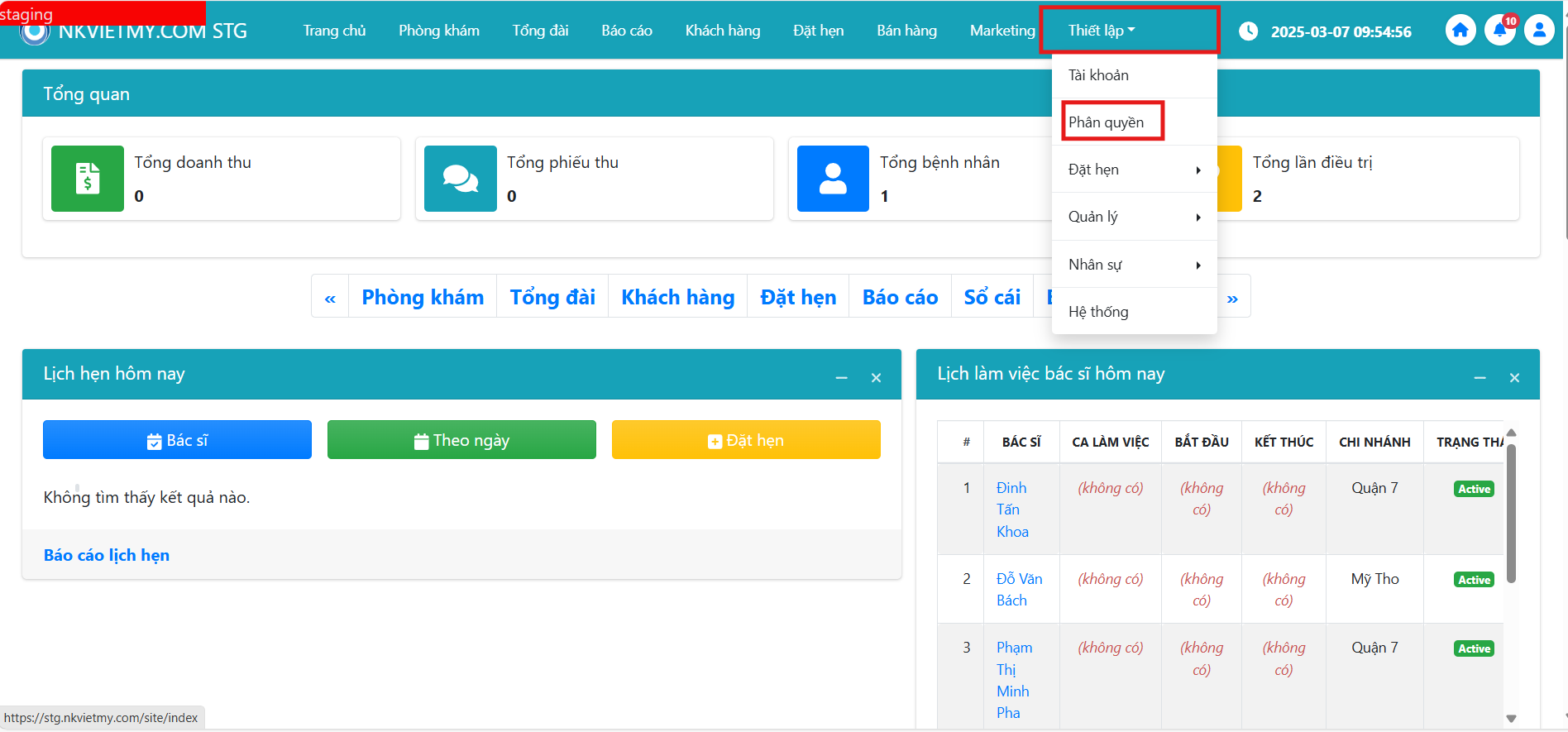Open the user profile icon
The height and width of the screenshot is (732, 1568).
1538,31
